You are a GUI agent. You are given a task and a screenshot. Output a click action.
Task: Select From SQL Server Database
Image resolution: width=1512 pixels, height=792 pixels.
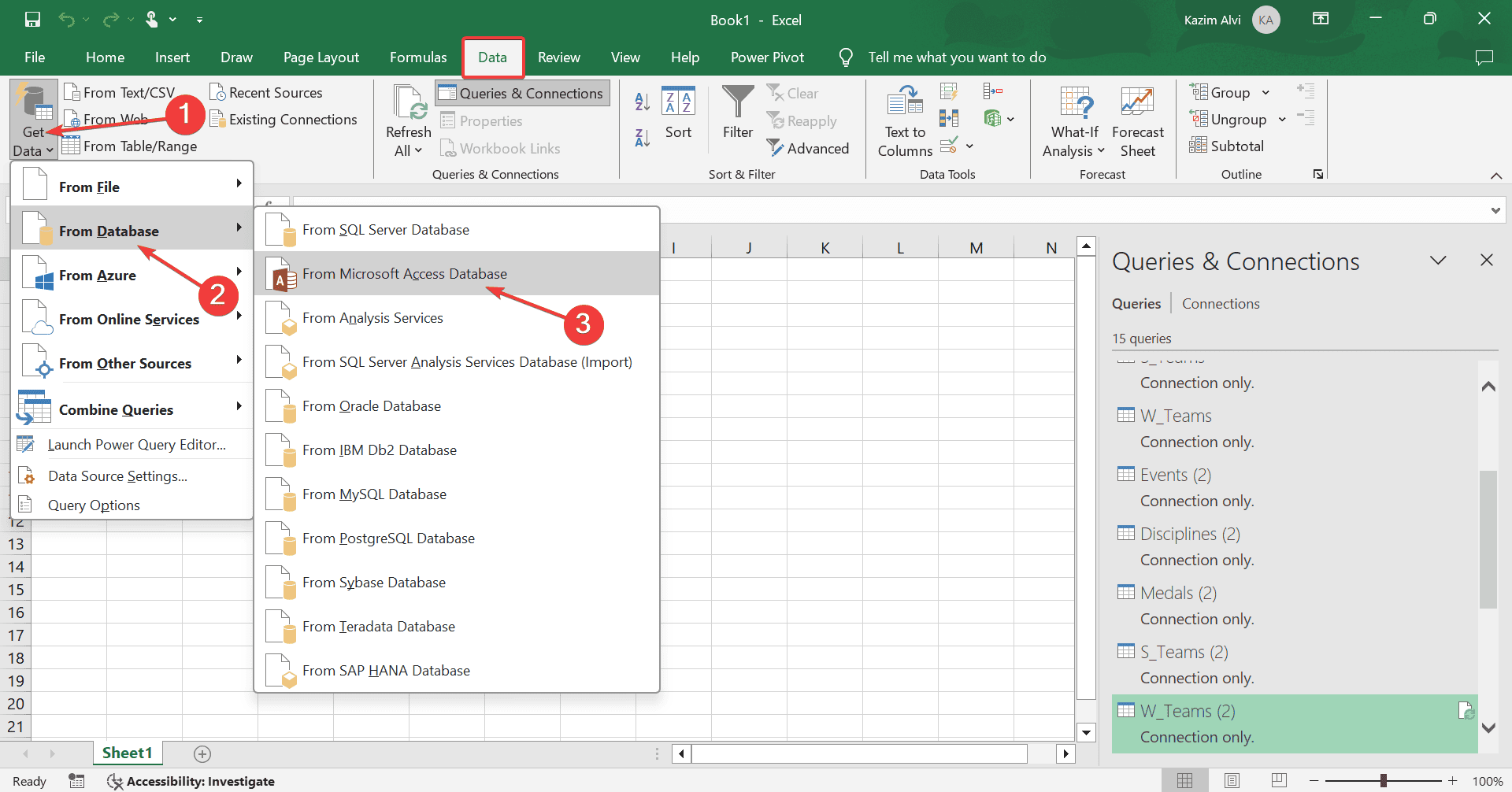(x=457, y=230)
